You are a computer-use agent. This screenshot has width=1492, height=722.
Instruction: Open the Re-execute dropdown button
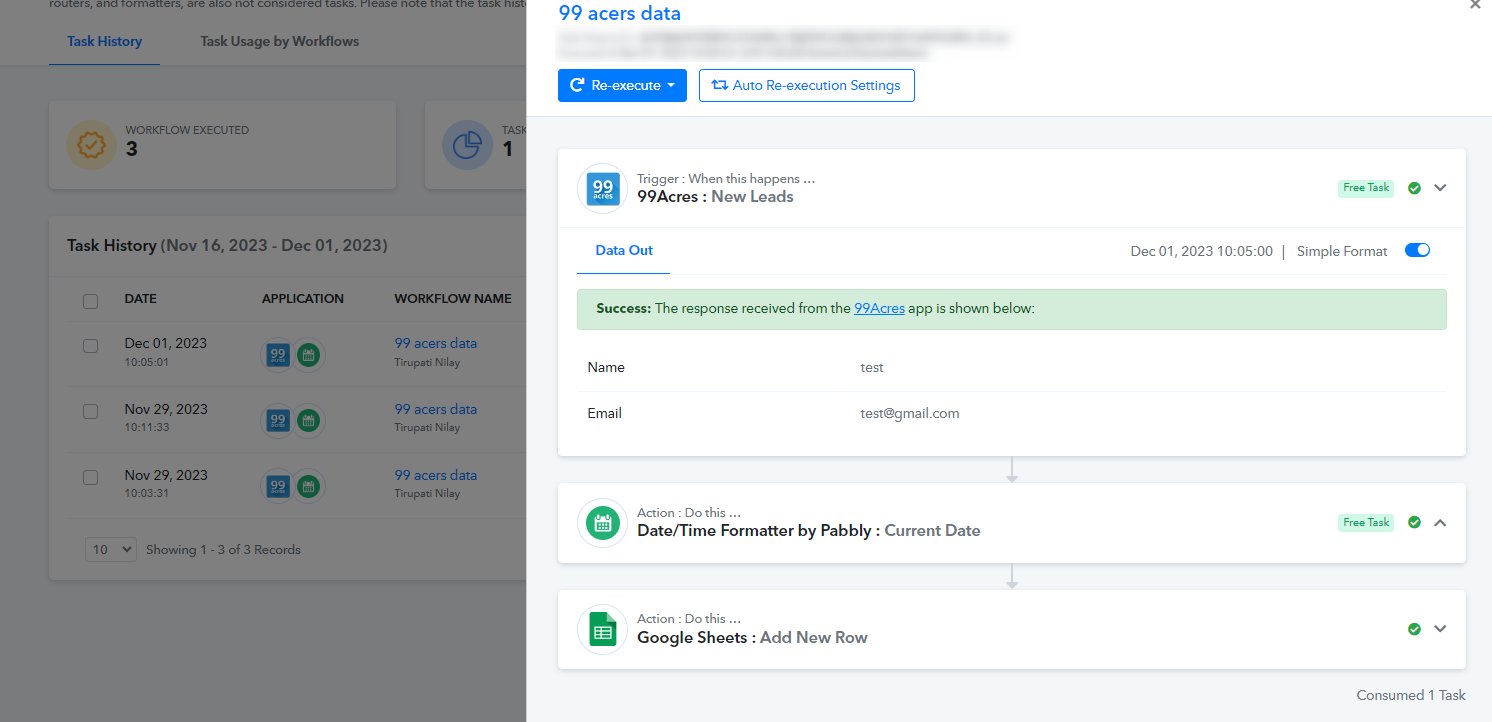[x=622, y=86]
